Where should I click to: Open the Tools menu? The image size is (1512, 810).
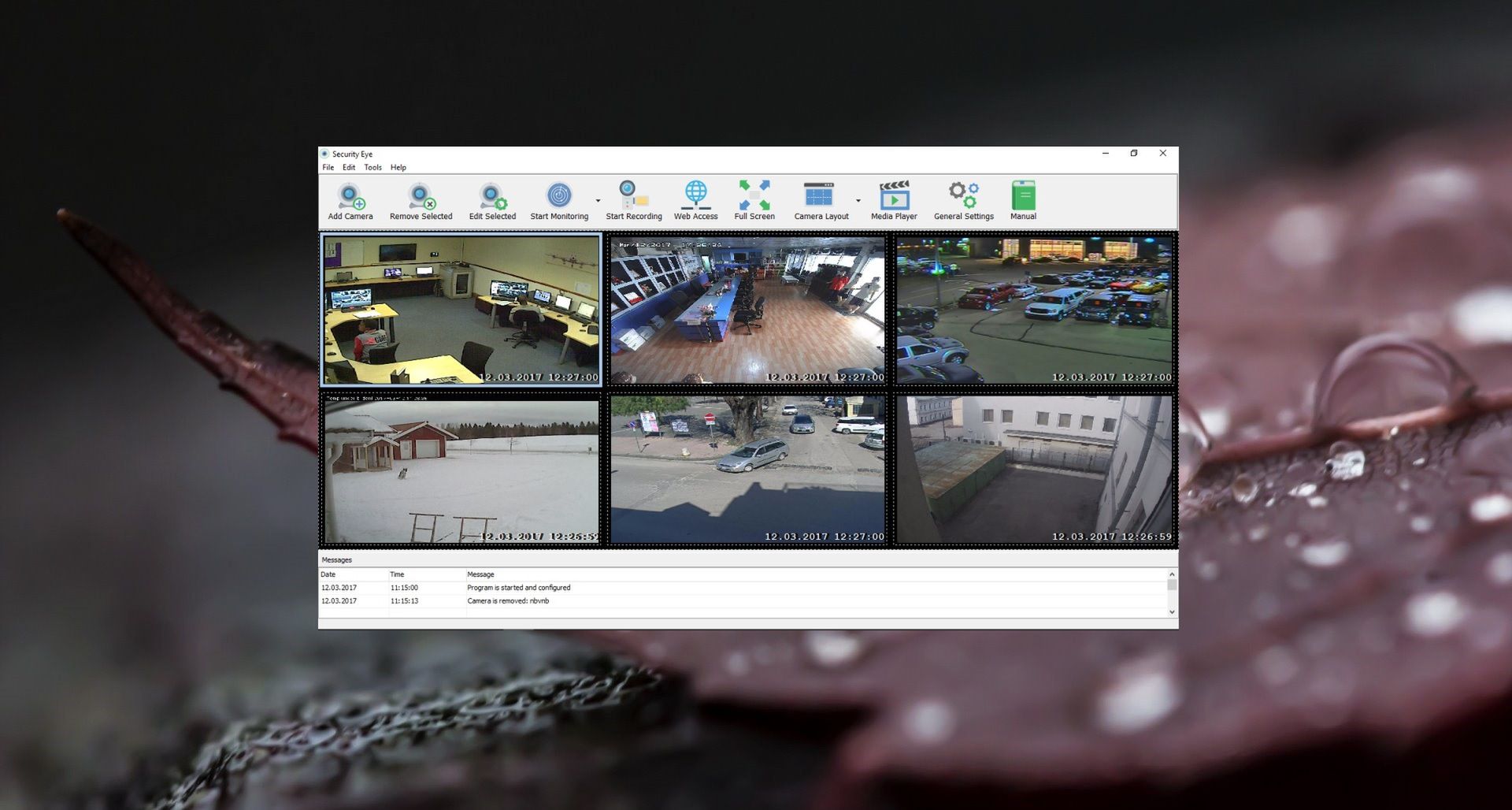click(372, 167)
